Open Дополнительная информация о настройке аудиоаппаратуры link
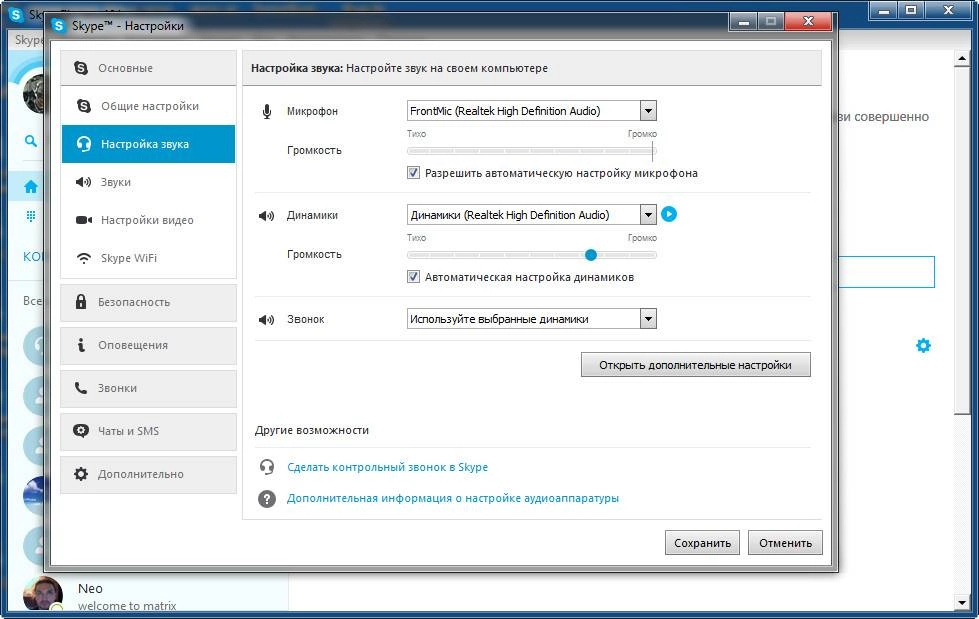The image size is (979, 619). click(453, 498)
